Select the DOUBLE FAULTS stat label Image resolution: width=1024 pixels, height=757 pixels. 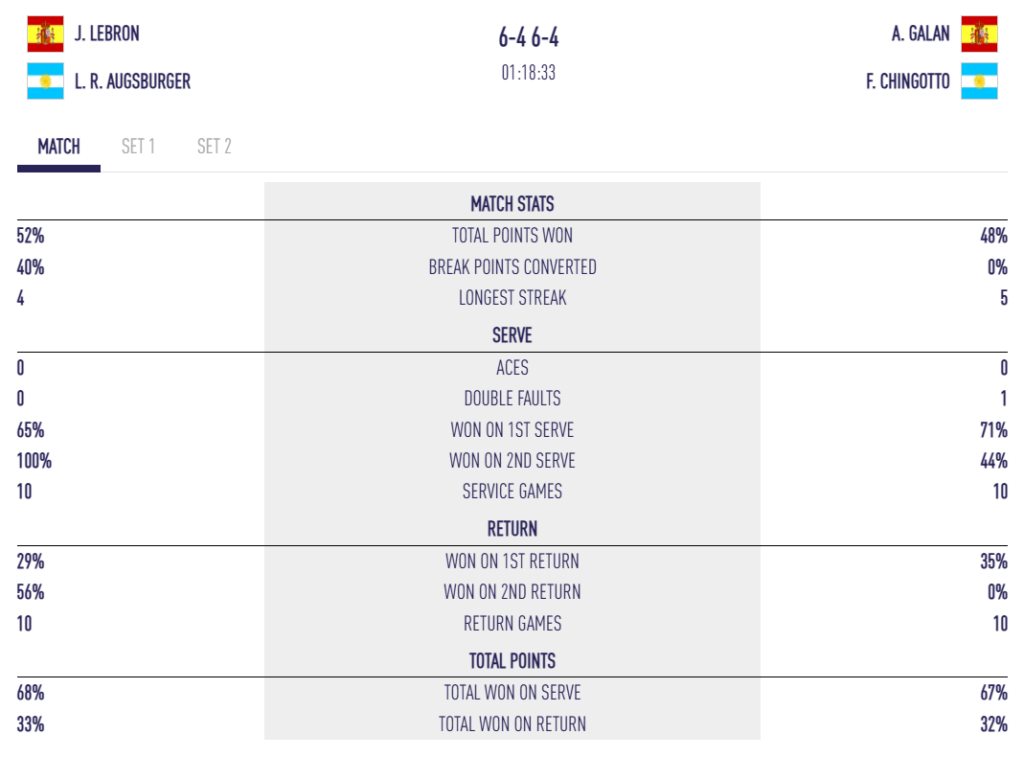(x=512, y=399)
